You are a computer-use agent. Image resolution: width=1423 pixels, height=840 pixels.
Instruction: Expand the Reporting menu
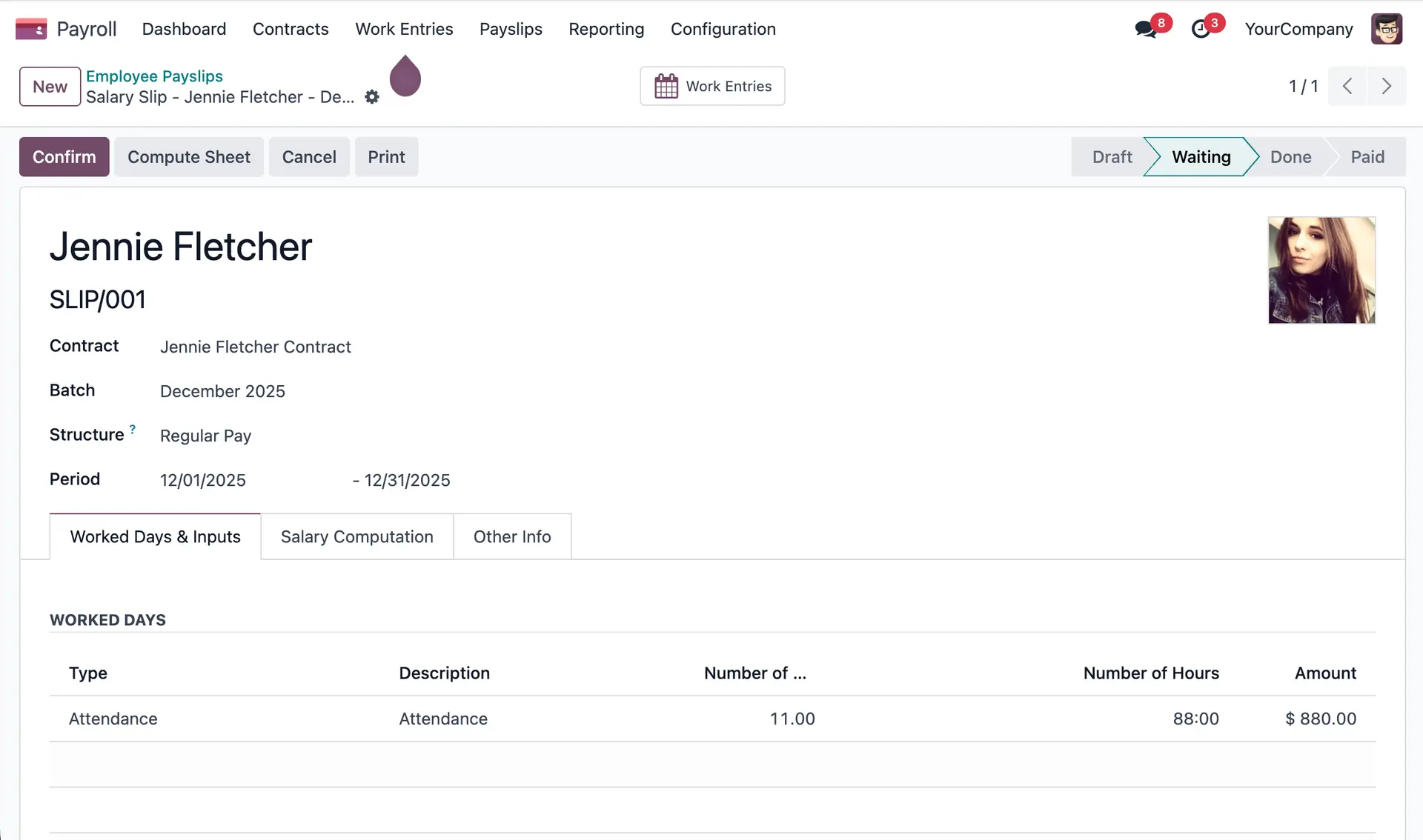point(606,29)
